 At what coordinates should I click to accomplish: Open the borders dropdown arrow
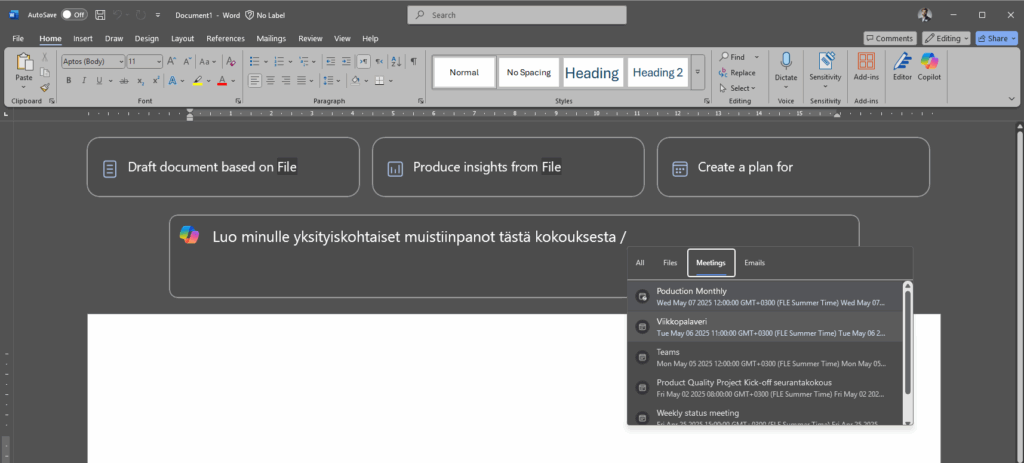(x=391, y=81)
